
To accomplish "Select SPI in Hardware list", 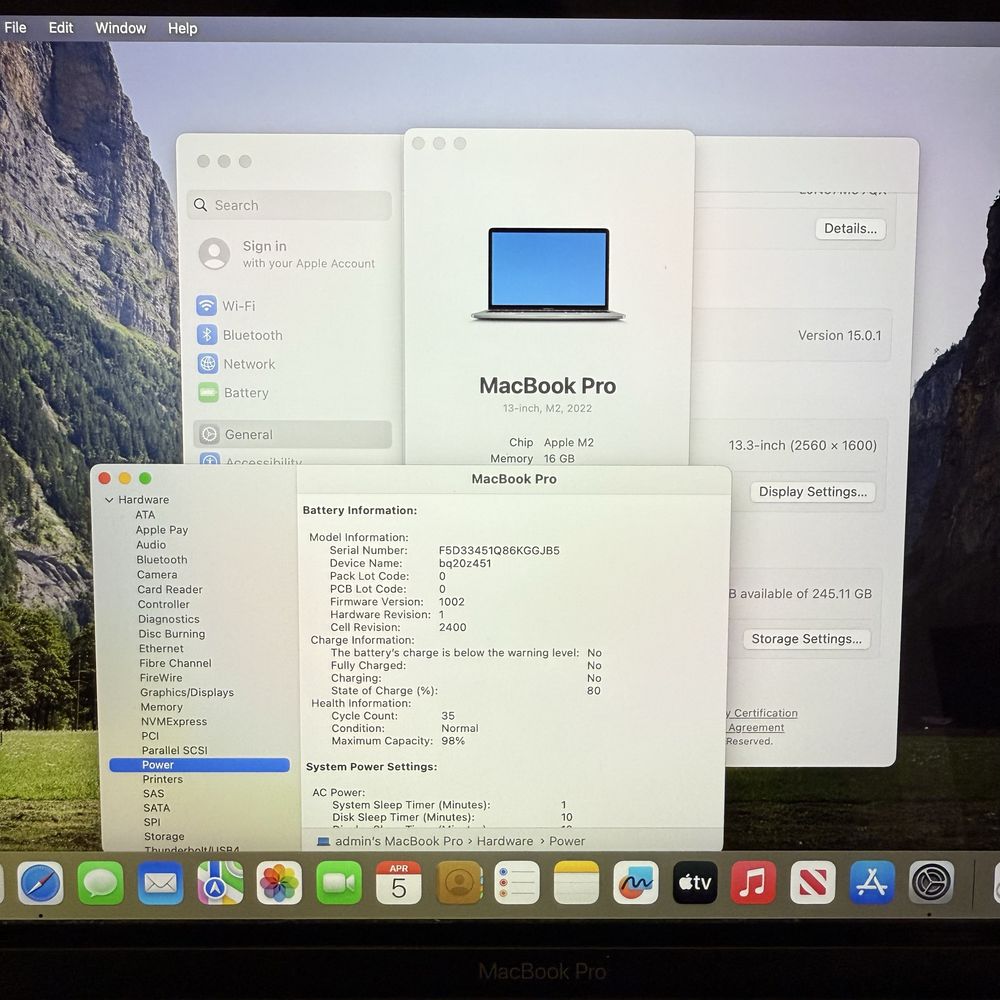I will click(x=152, y=823).
